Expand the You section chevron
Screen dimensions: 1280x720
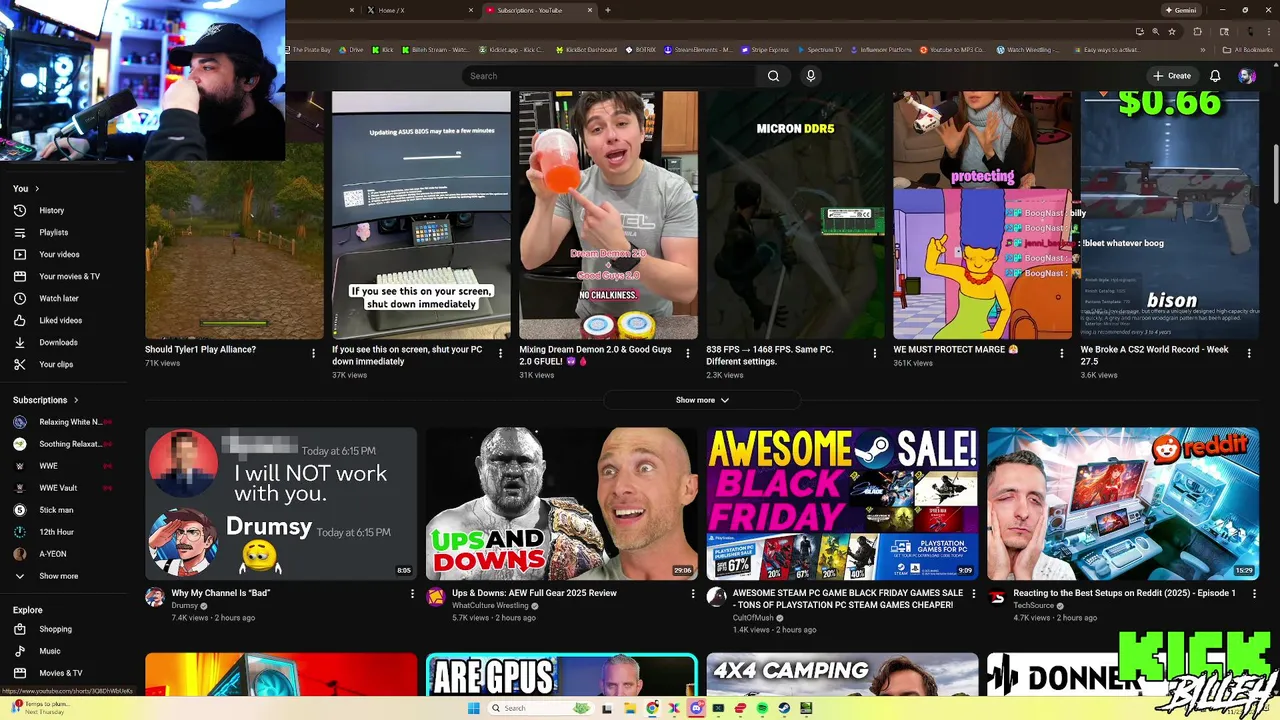click(37, 189)
